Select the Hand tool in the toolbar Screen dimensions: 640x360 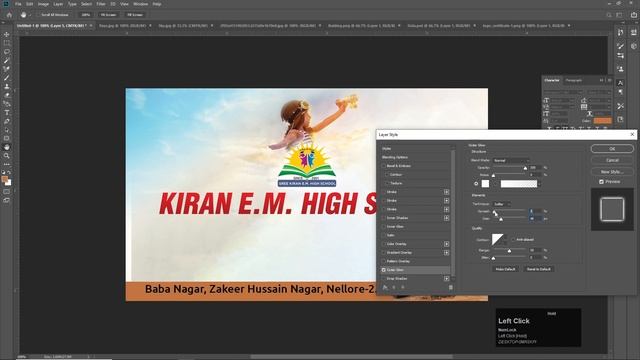pos(7,147)
